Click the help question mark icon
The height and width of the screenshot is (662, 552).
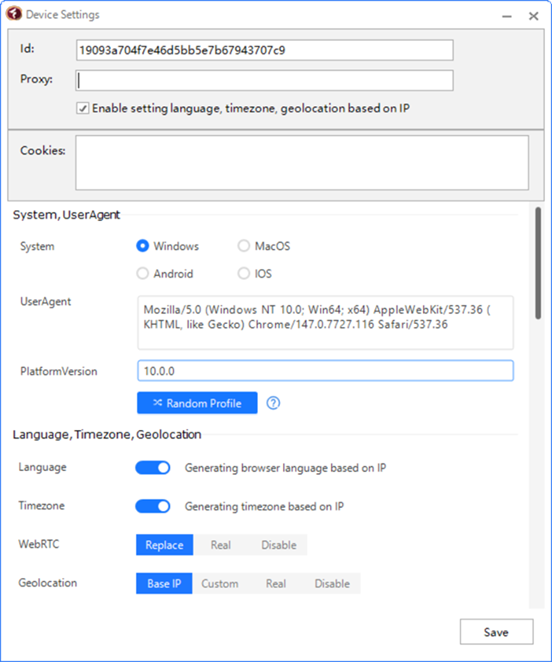(273, 403)
